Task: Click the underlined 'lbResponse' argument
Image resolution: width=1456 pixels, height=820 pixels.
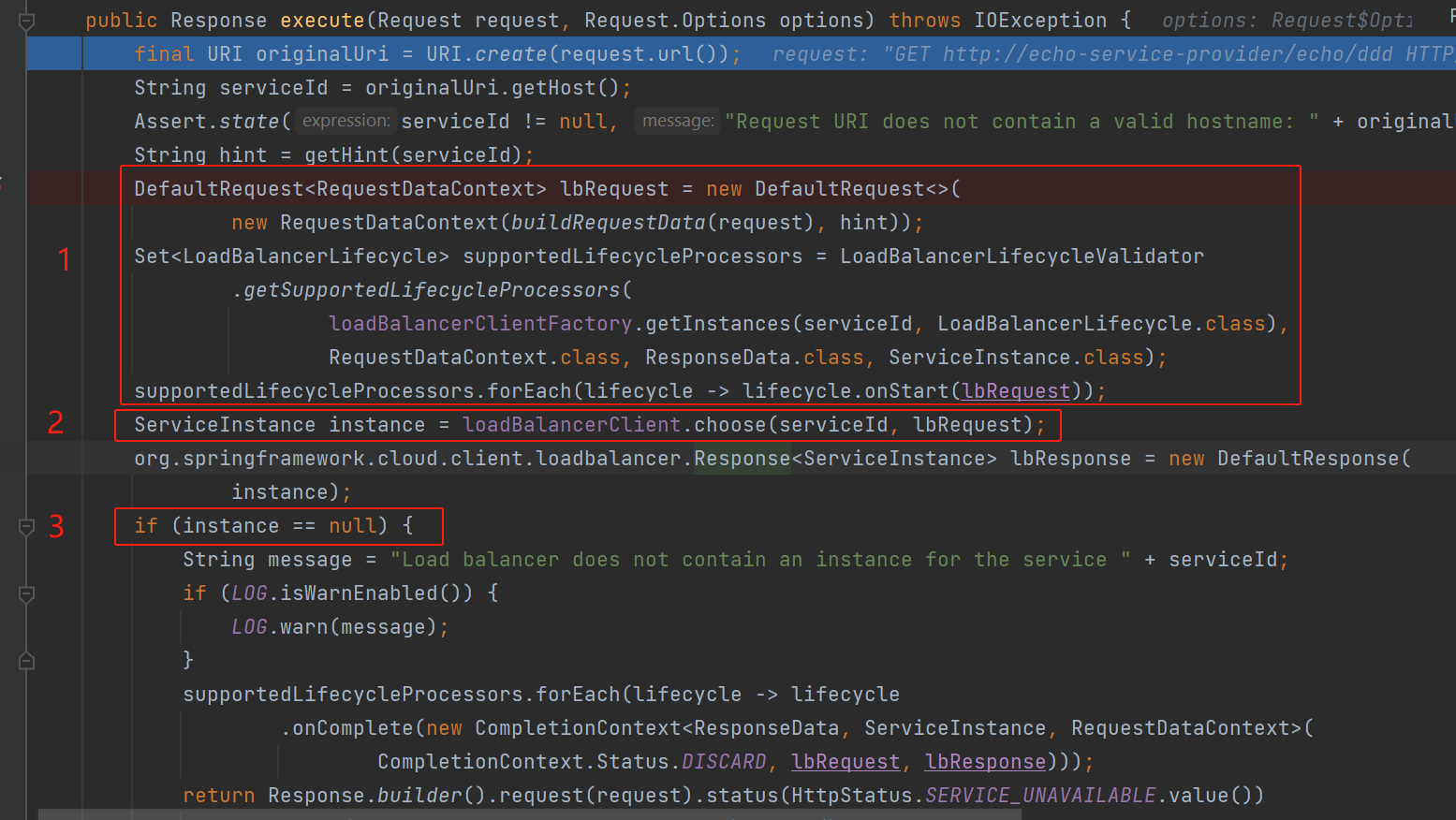Action: tap(985, 762)
